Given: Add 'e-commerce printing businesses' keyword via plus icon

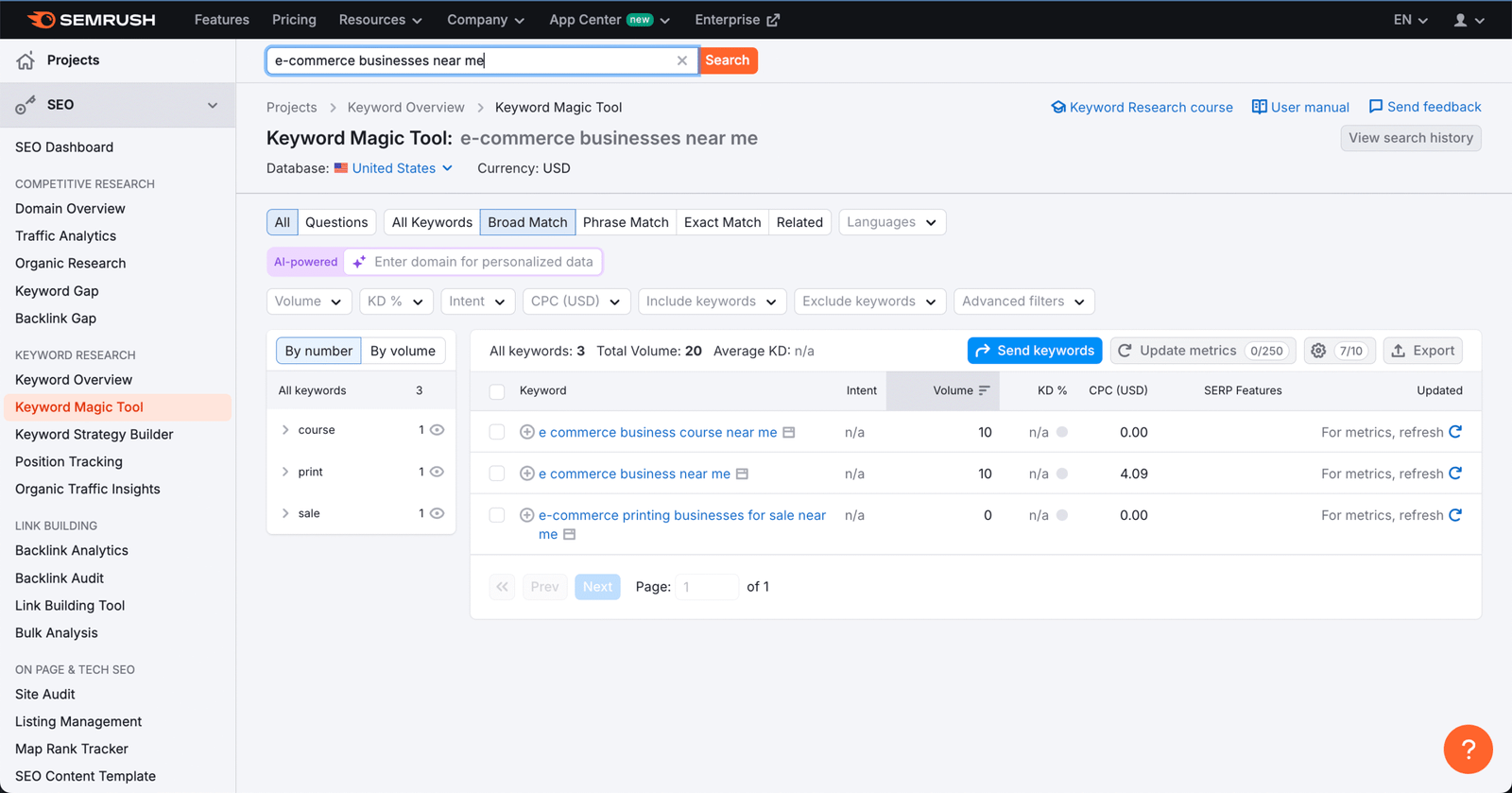Looking at the screenshot, I should pos(527,515).
